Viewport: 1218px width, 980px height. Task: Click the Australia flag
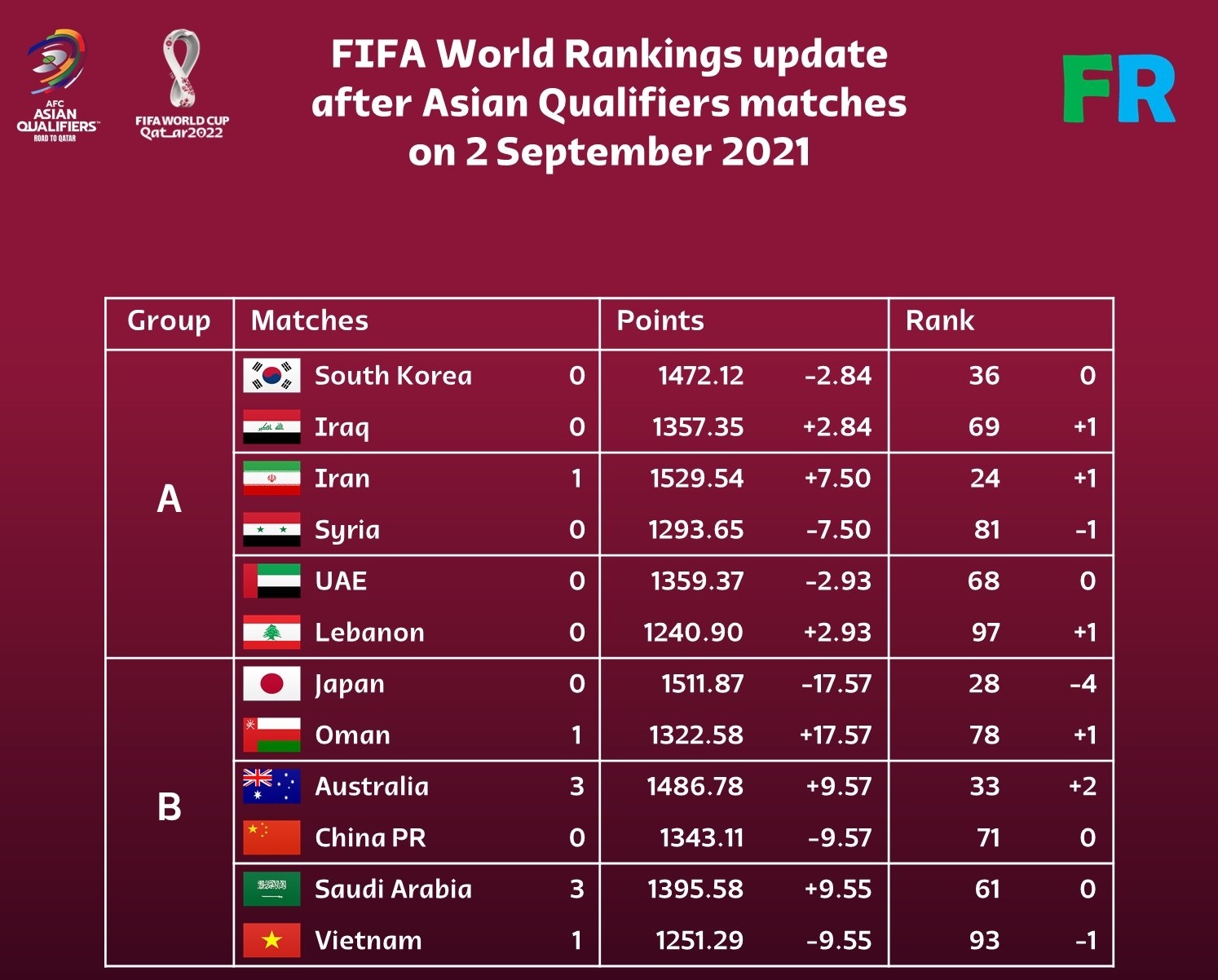tap(271, 787)
